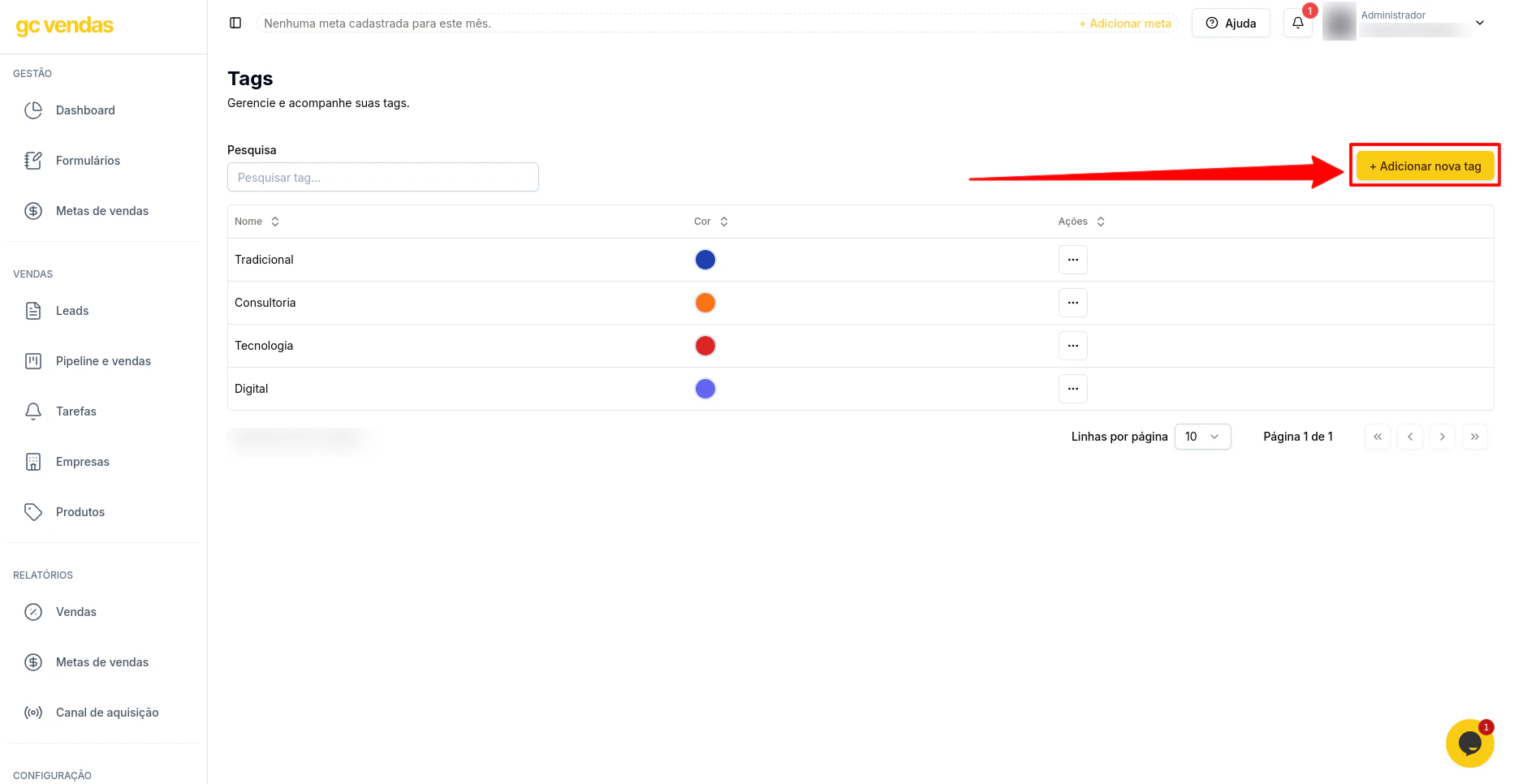1514x784 pixels.
Task: Go to the next page of tags
Action: coord(1443,437)
